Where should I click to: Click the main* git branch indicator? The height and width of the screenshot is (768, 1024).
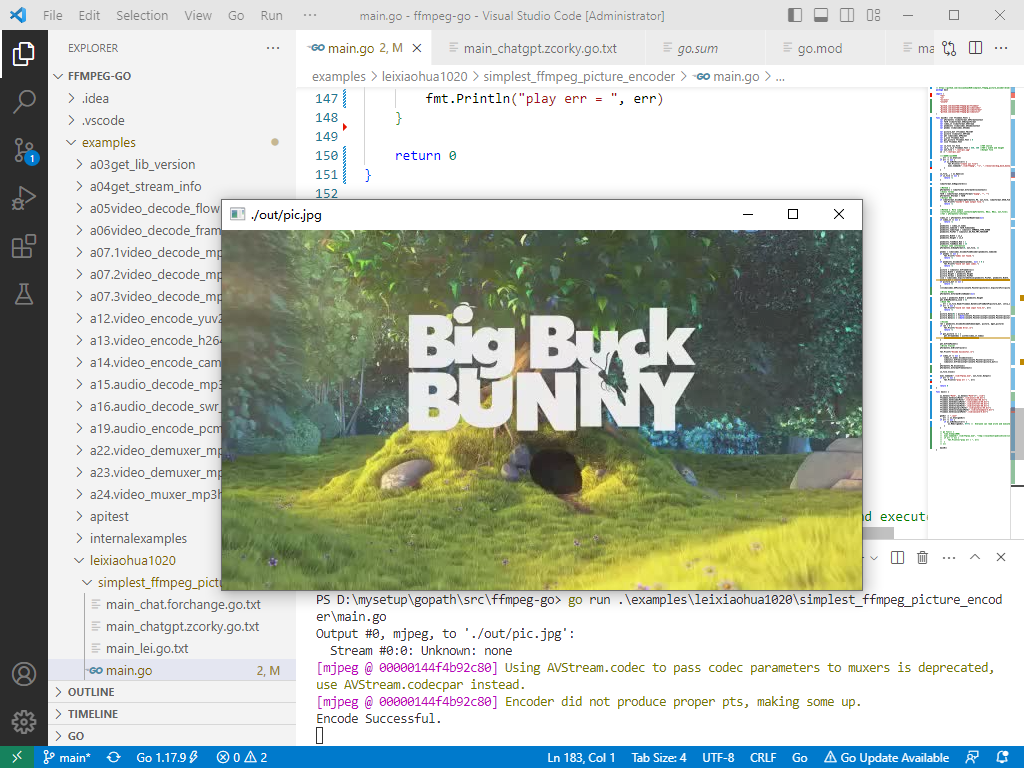67,758
